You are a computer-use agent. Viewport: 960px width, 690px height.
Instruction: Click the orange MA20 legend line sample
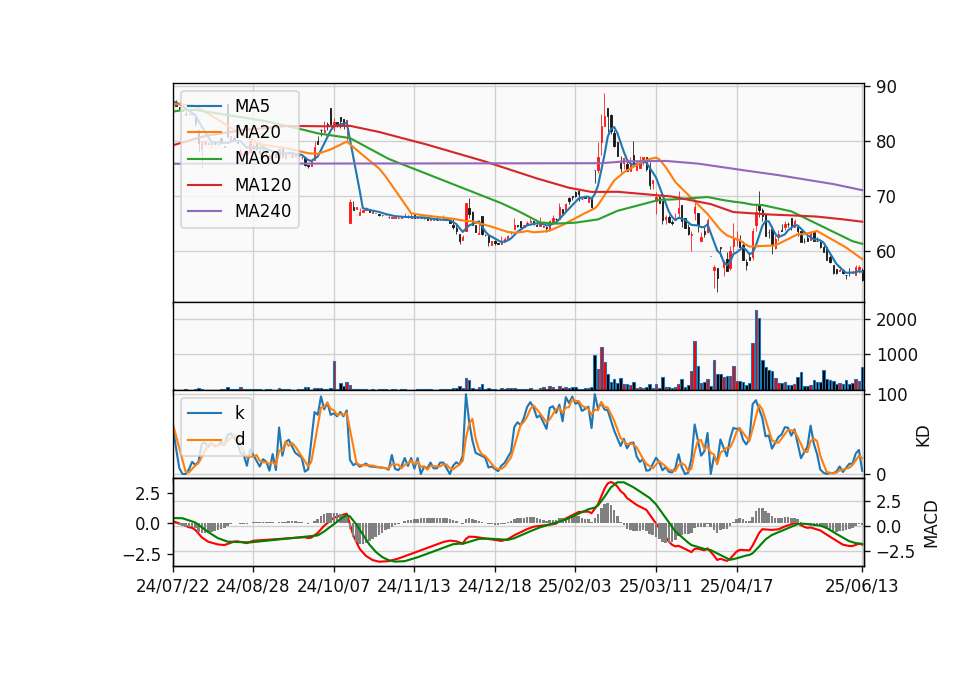pyautogui.click(x=204, y=132)
